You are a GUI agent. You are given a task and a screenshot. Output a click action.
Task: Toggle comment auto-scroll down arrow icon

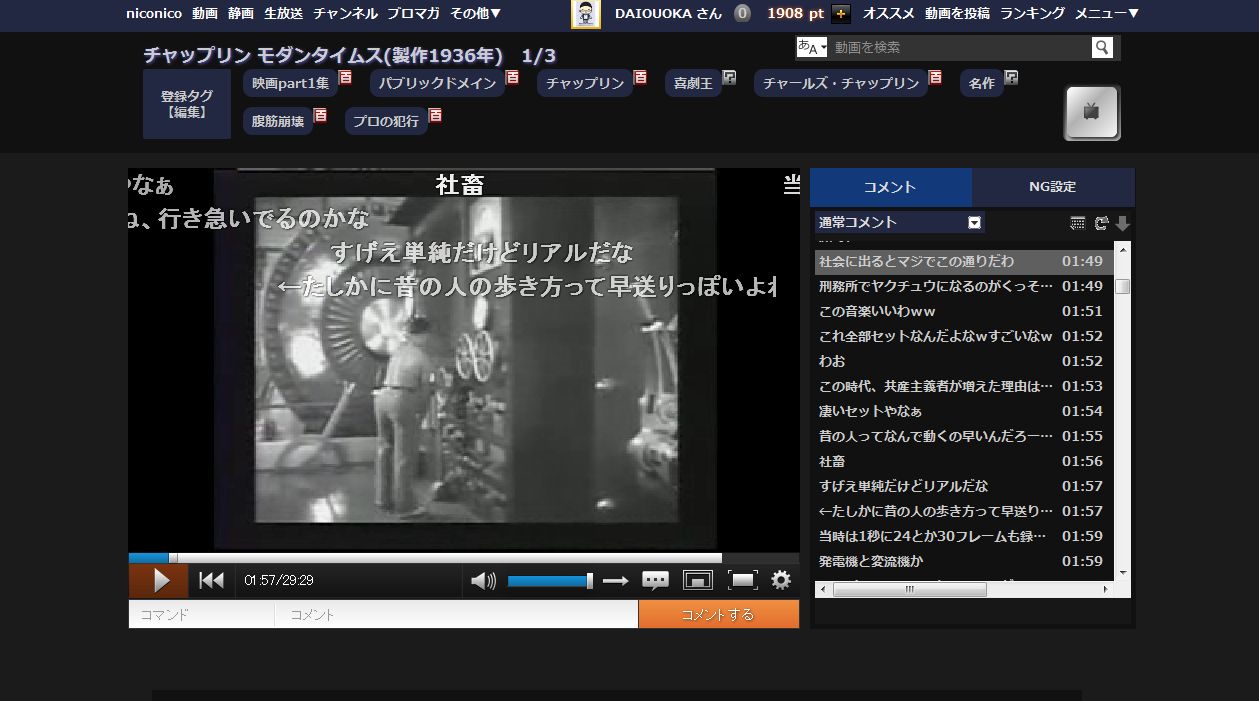[x=1123, y=223]
